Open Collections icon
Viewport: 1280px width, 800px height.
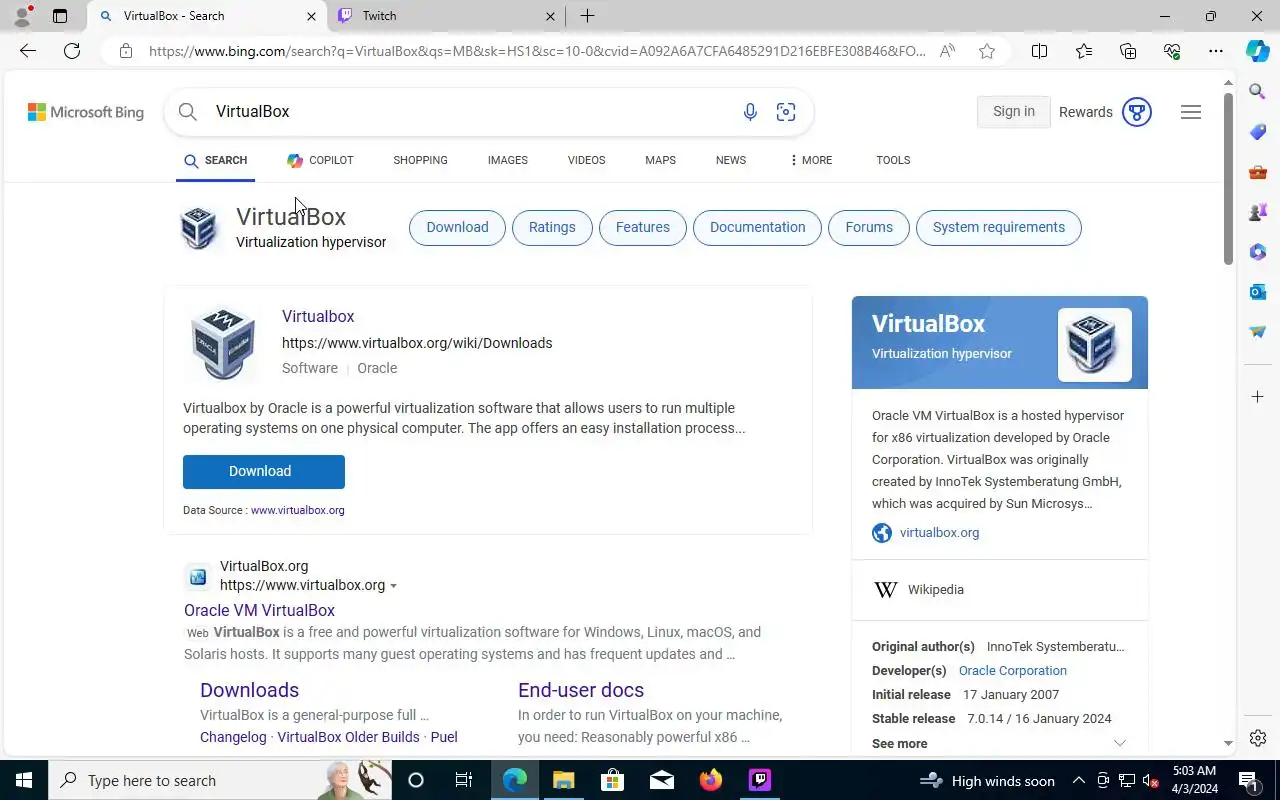(1128, 51)
